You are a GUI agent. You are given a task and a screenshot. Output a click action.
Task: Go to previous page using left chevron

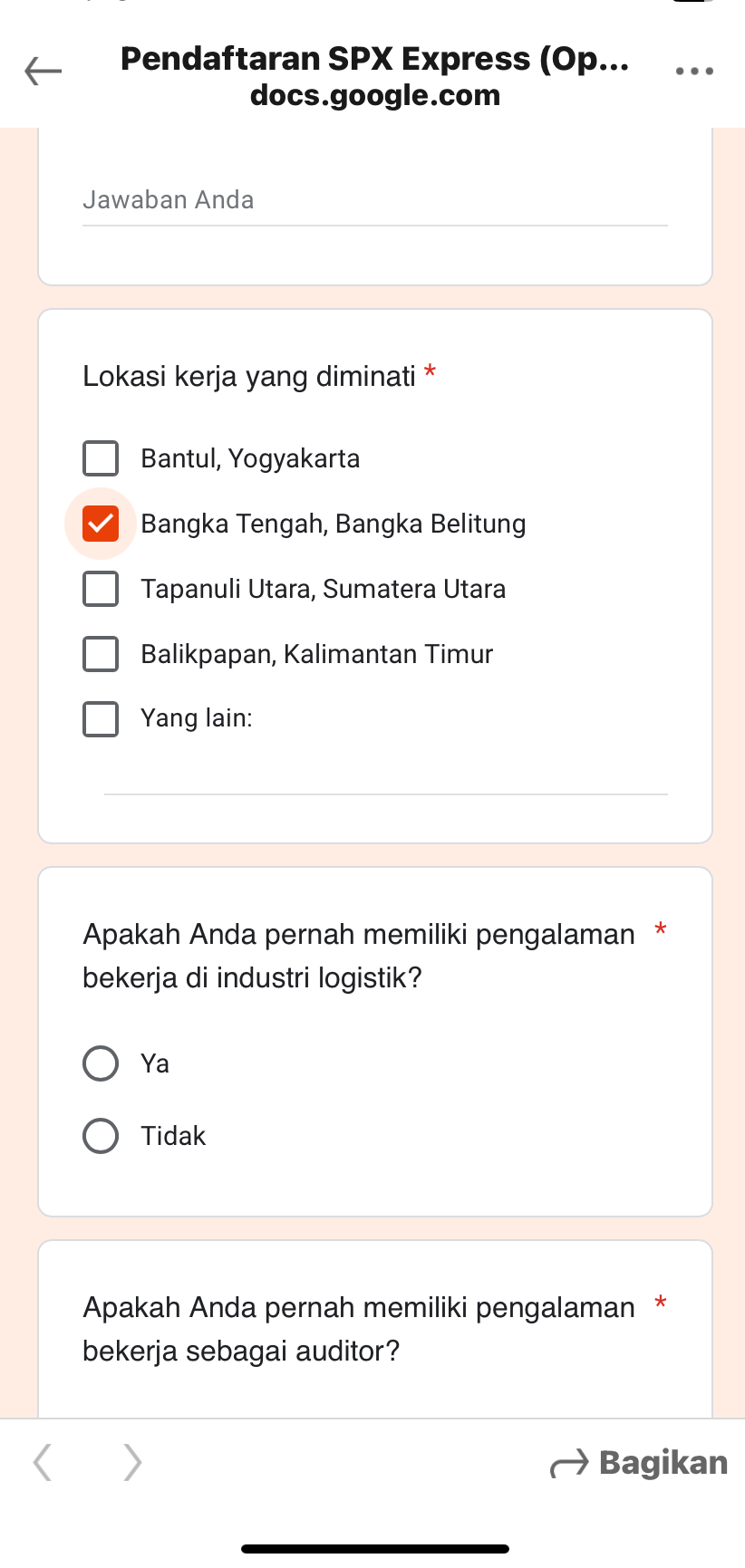43,1462
